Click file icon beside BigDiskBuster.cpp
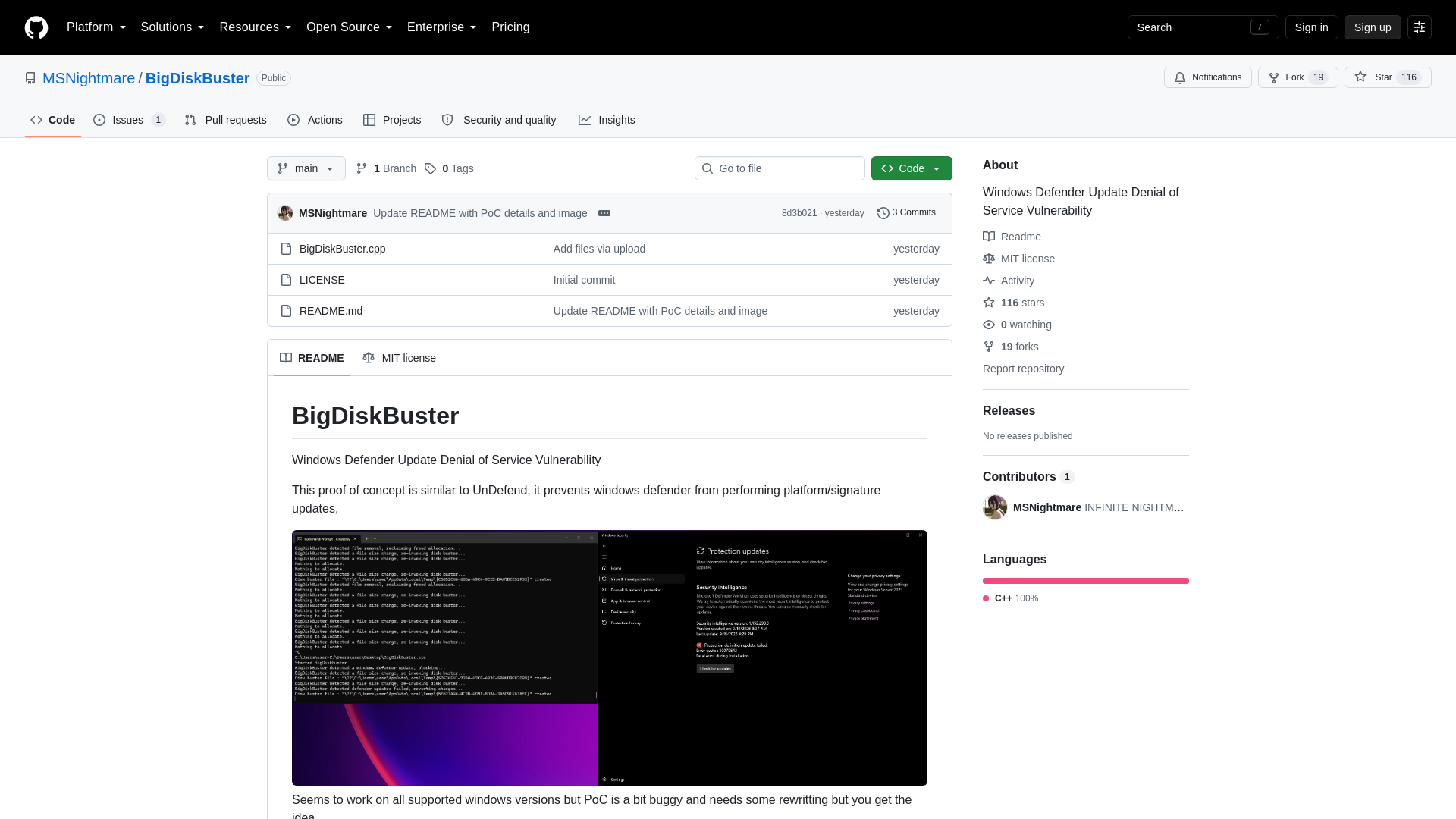Viewport: 1456px width, 819px height. (286, 249)
